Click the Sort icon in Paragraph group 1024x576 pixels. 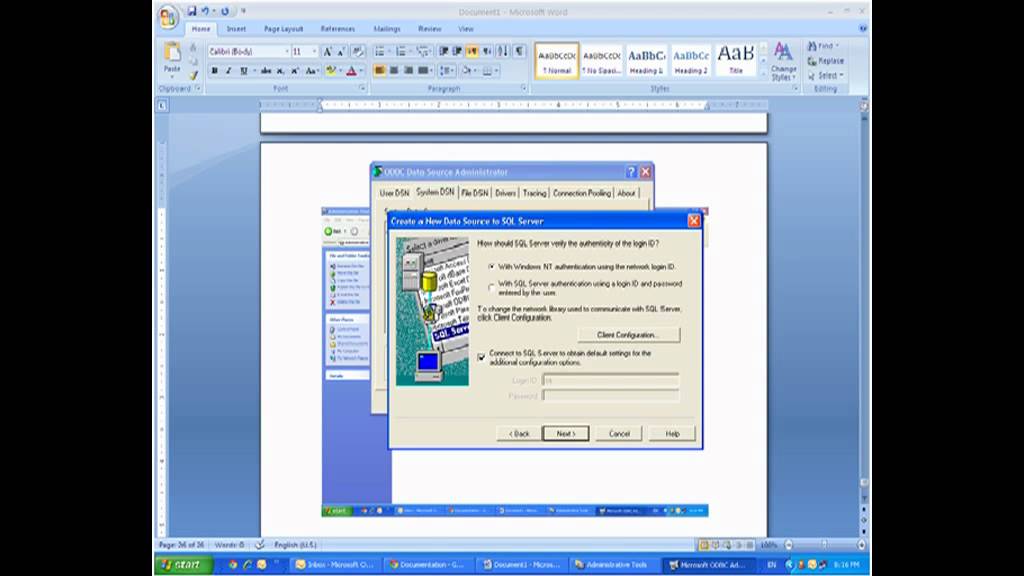tap(502, 52)
